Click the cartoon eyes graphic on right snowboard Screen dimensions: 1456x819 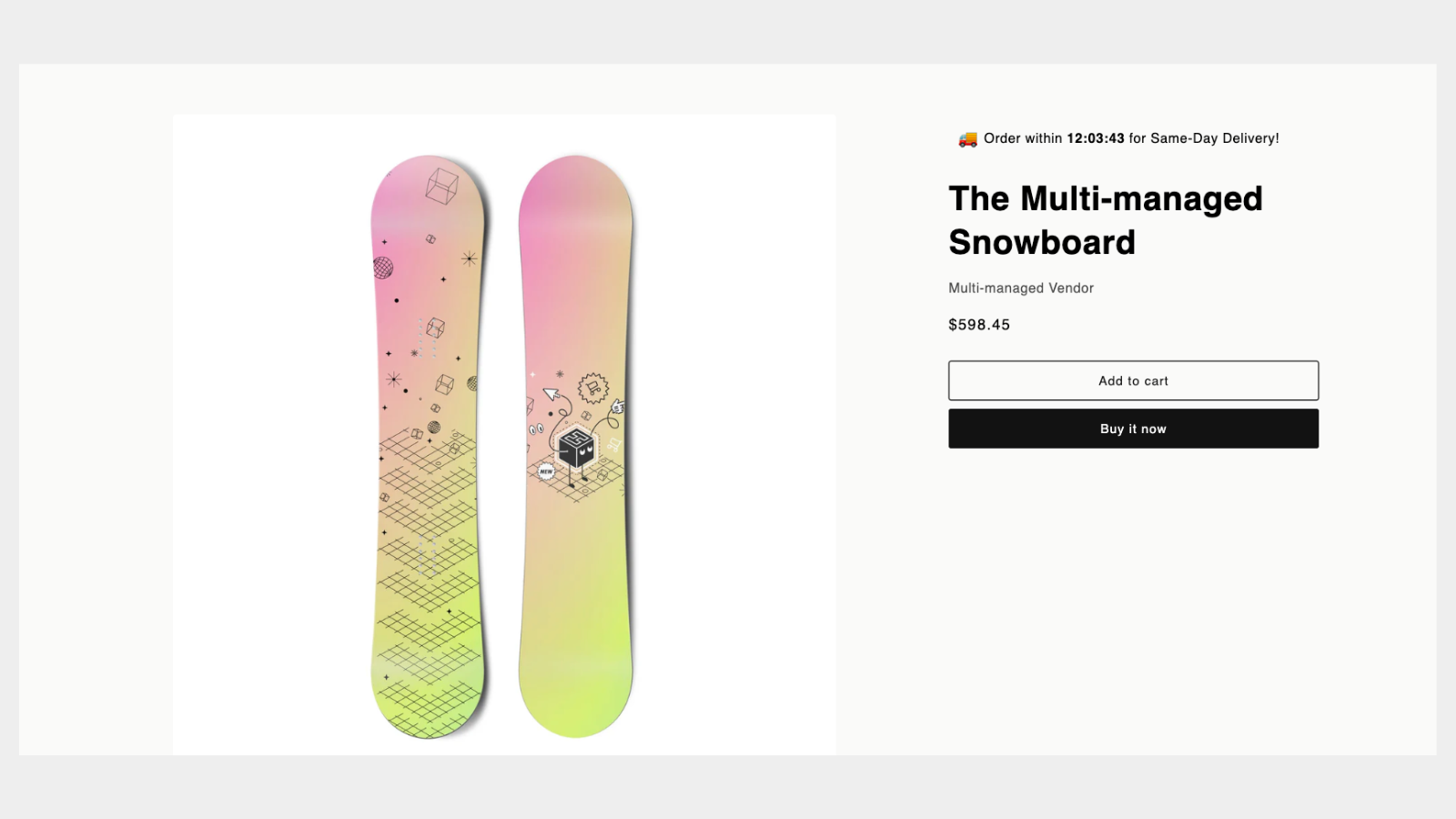(536, 428)
